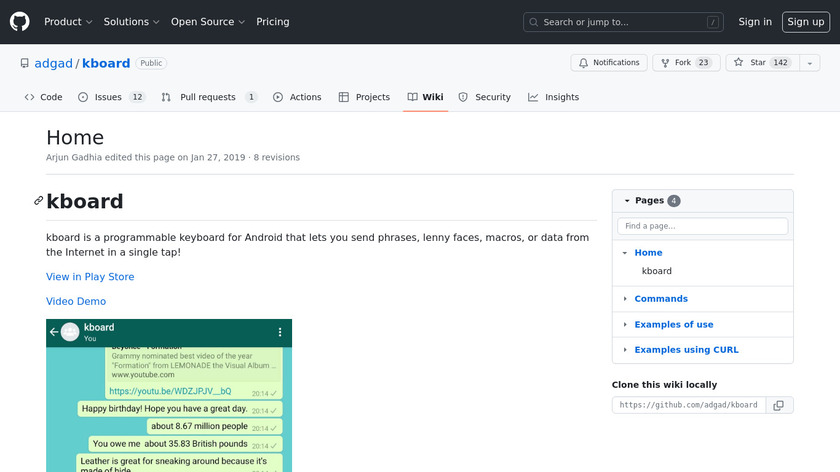Open Notifications for this repository

pos(609,63)
